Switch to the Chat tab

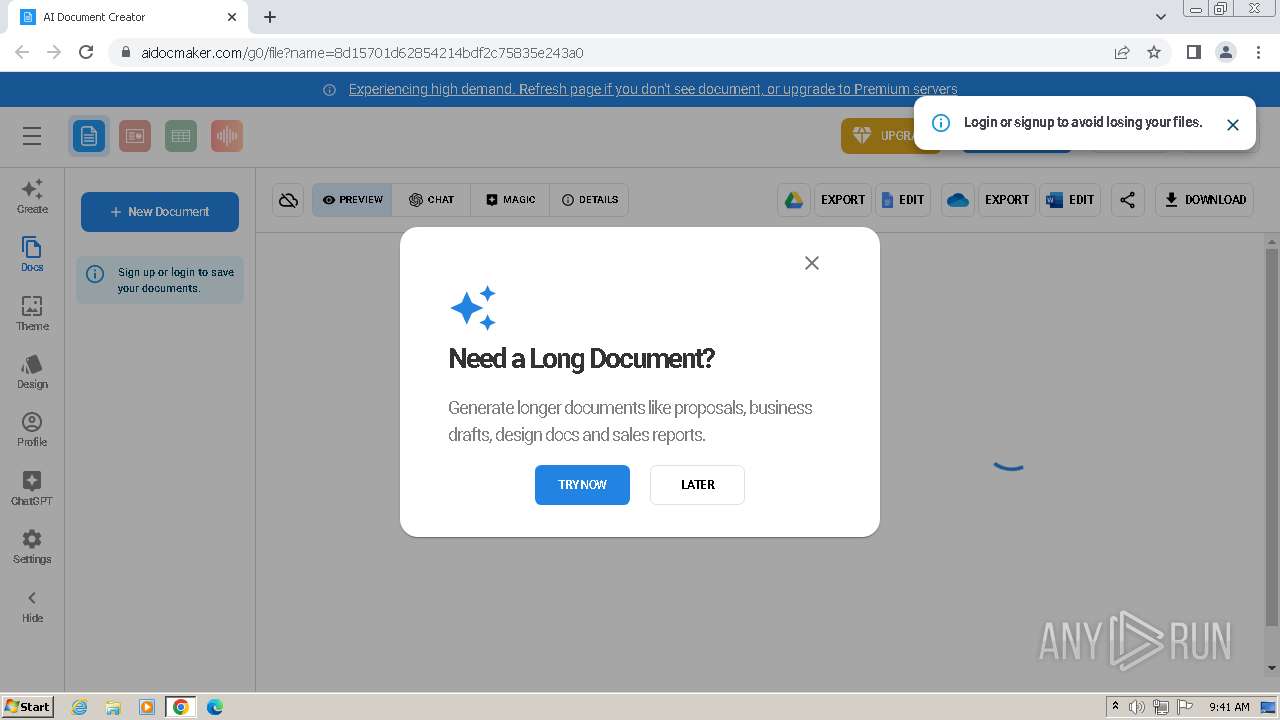coord(431,200)
